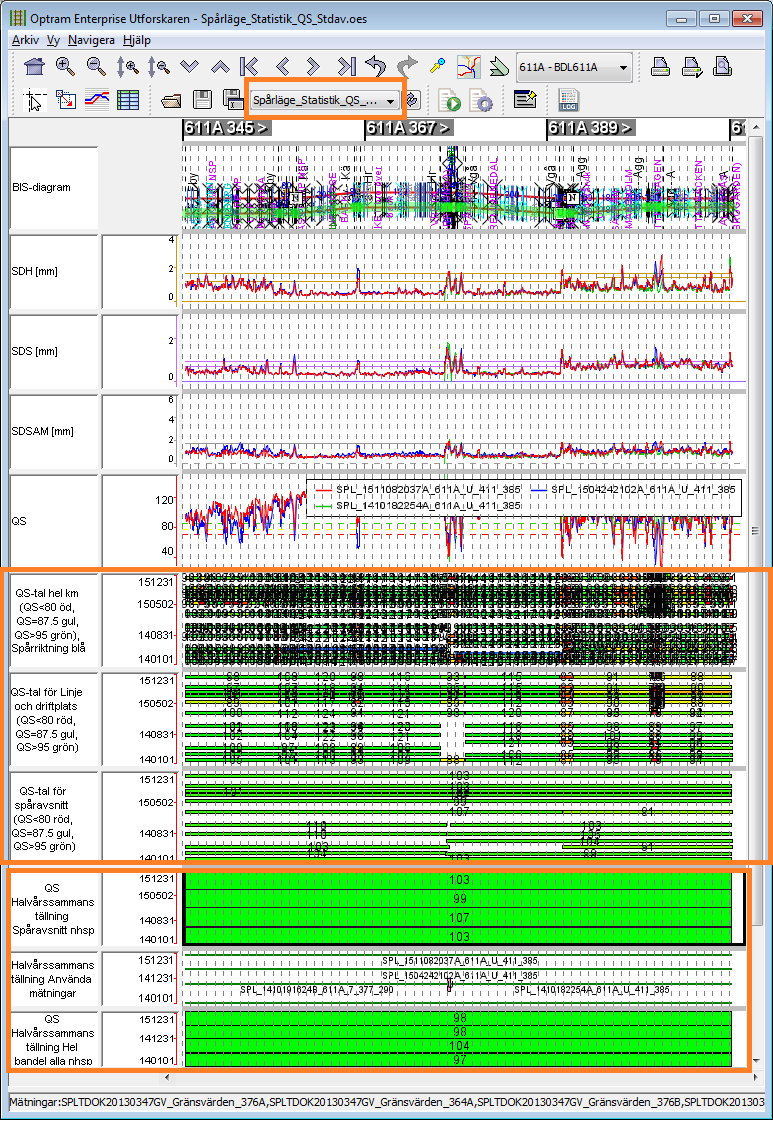The height and width of the screenshot is (1124, 773).
Task: Click horizontal scrollbar left arrow
Action: click(168, 1077)
